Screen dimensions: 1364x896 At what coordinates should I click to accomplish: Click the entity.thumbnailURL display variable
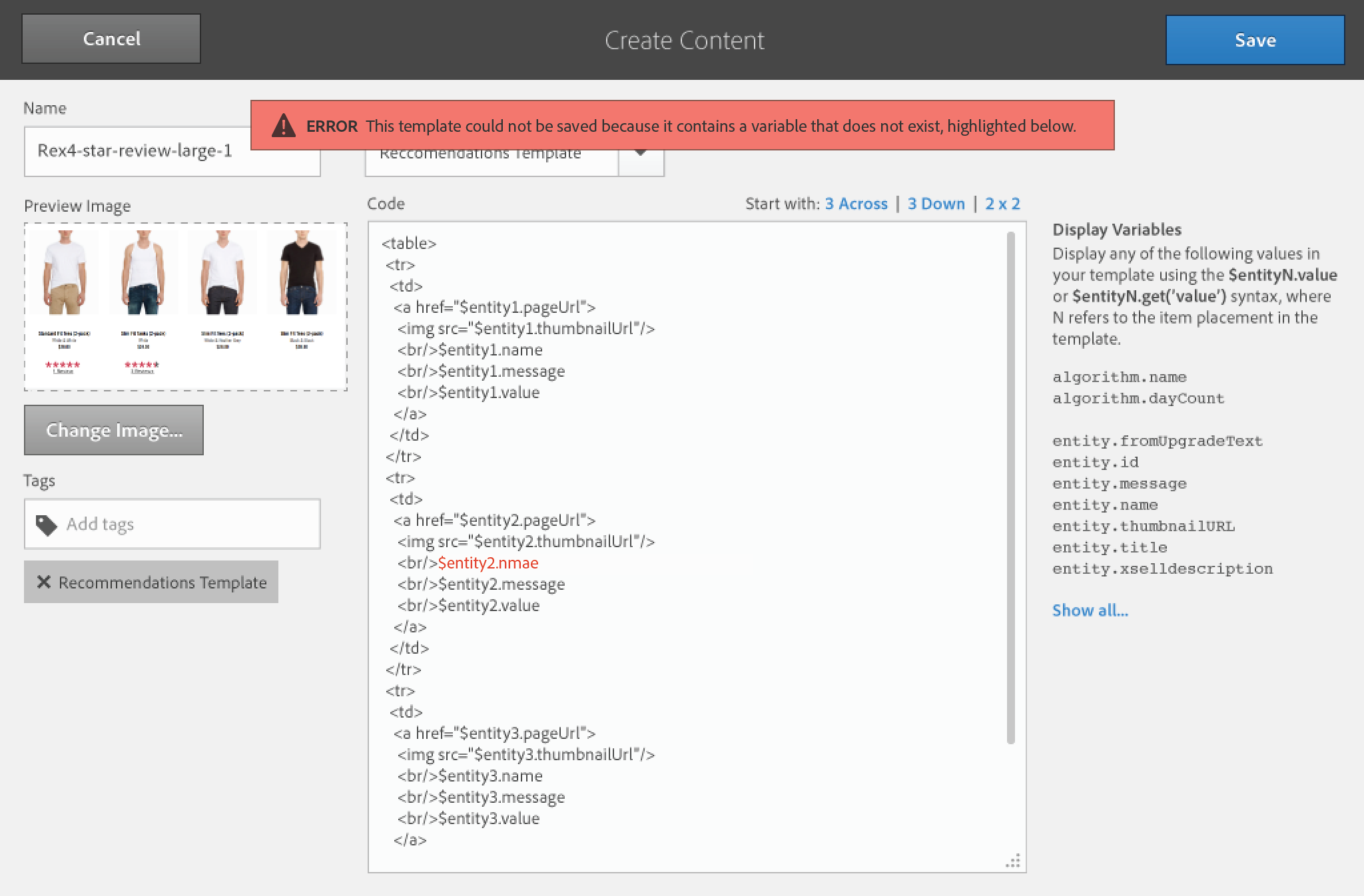pos(1143,527)
